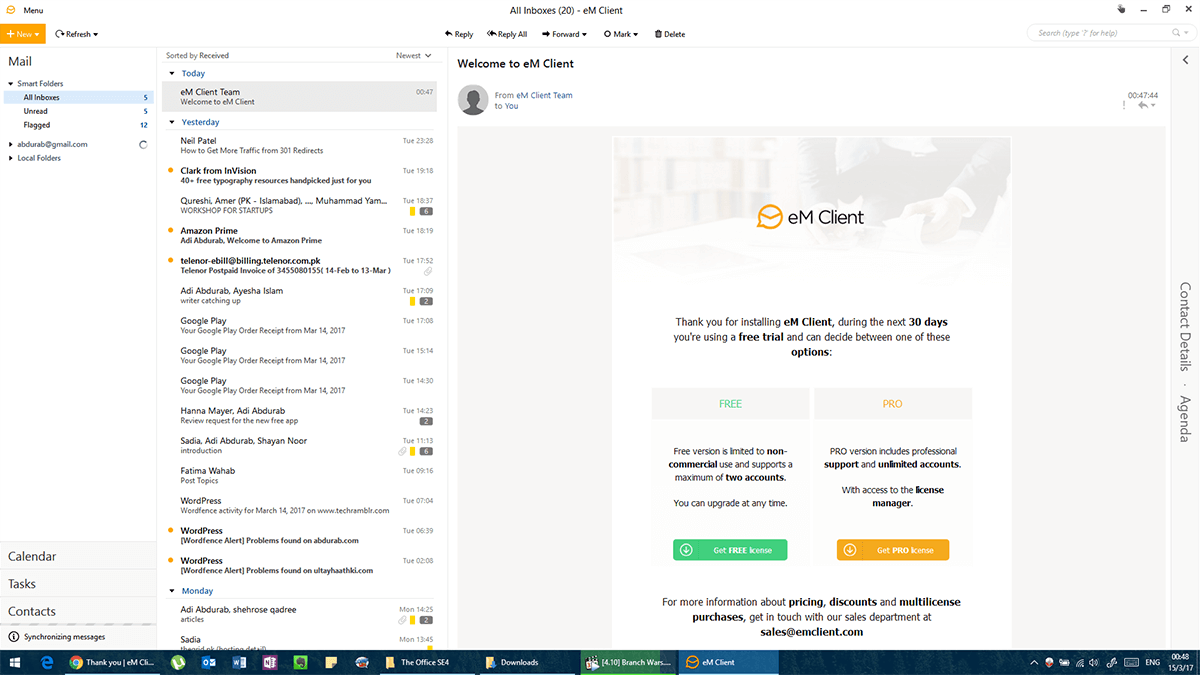Change sort order via Newest dropdown
The image size is (1200, 675).
point(414,56)
